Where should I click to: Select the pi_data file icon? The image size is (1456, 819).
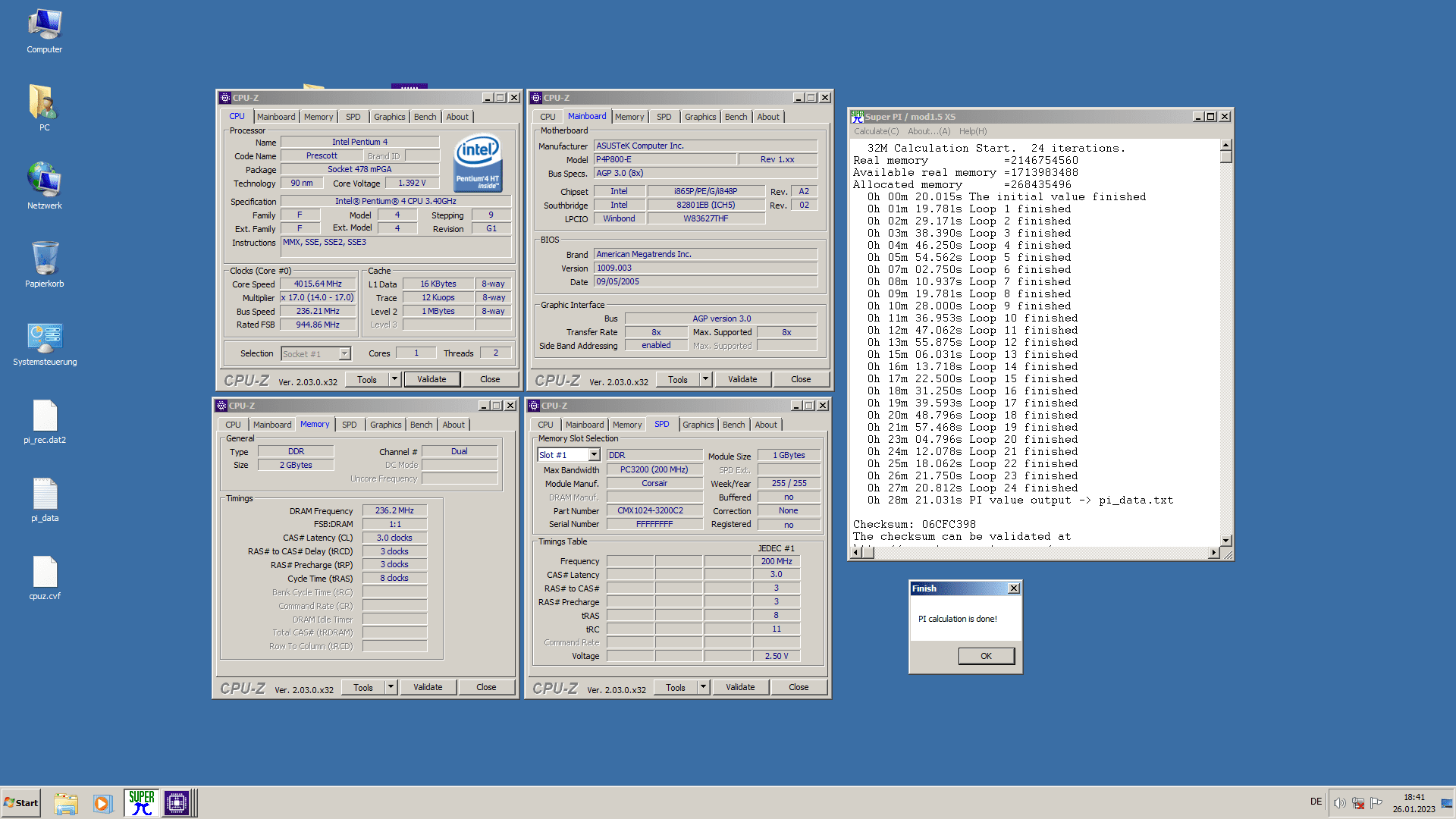[x=45, y=499]
